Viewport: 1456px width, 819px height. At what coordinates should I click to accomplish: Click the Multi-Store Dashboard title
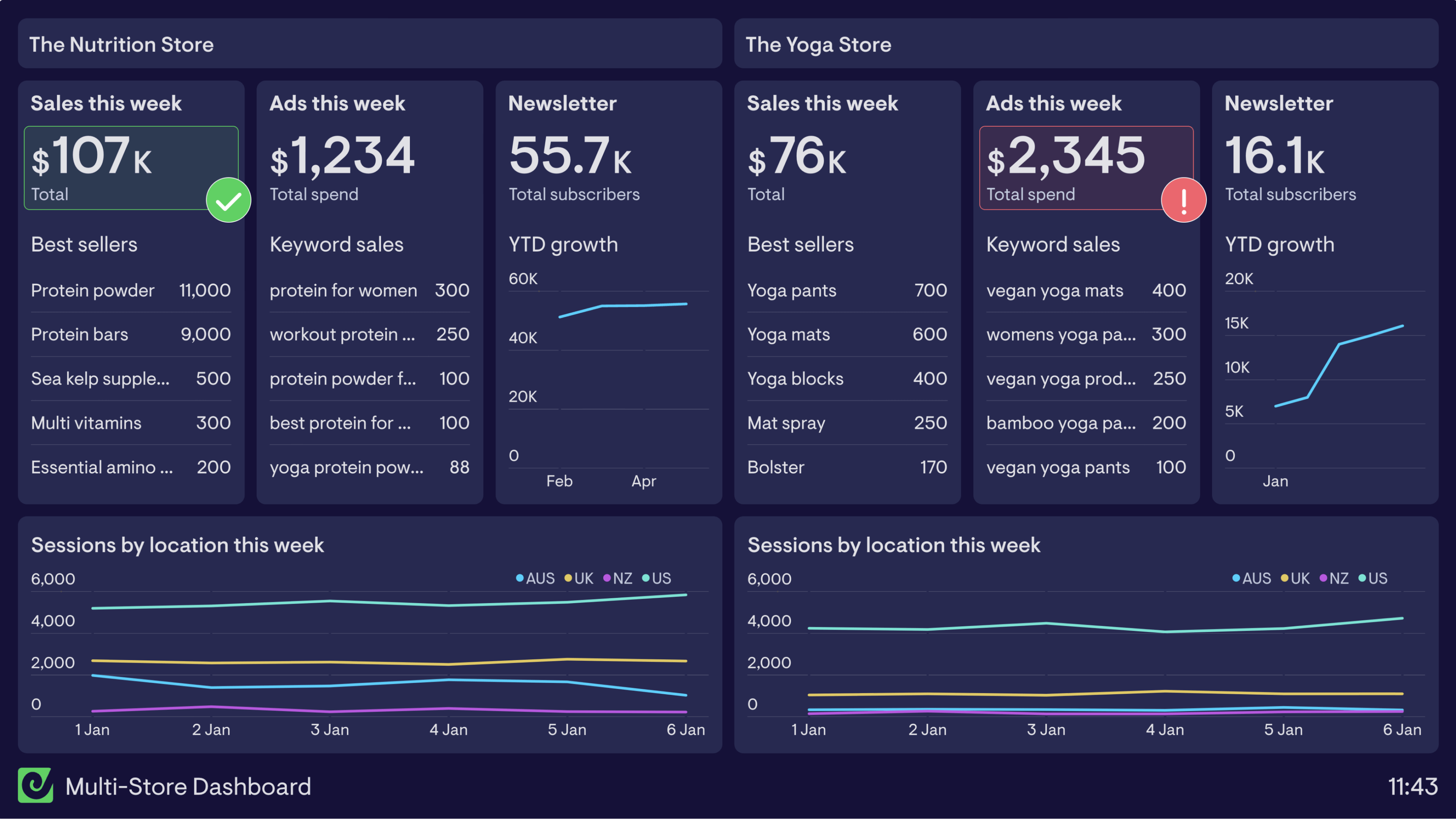click(x=188, y=786)
